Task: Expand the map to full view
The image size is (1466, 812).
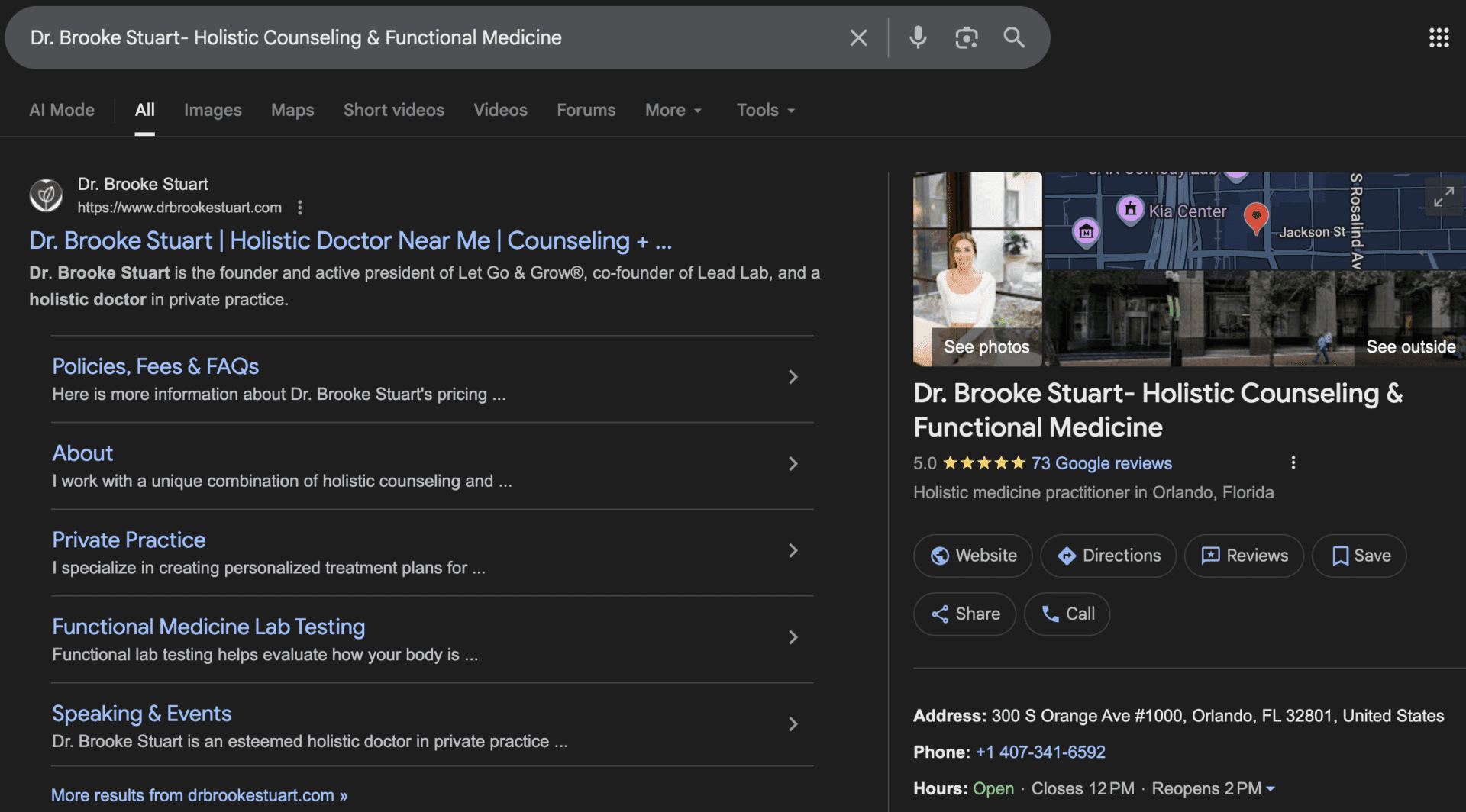Action: (1443, 198)
